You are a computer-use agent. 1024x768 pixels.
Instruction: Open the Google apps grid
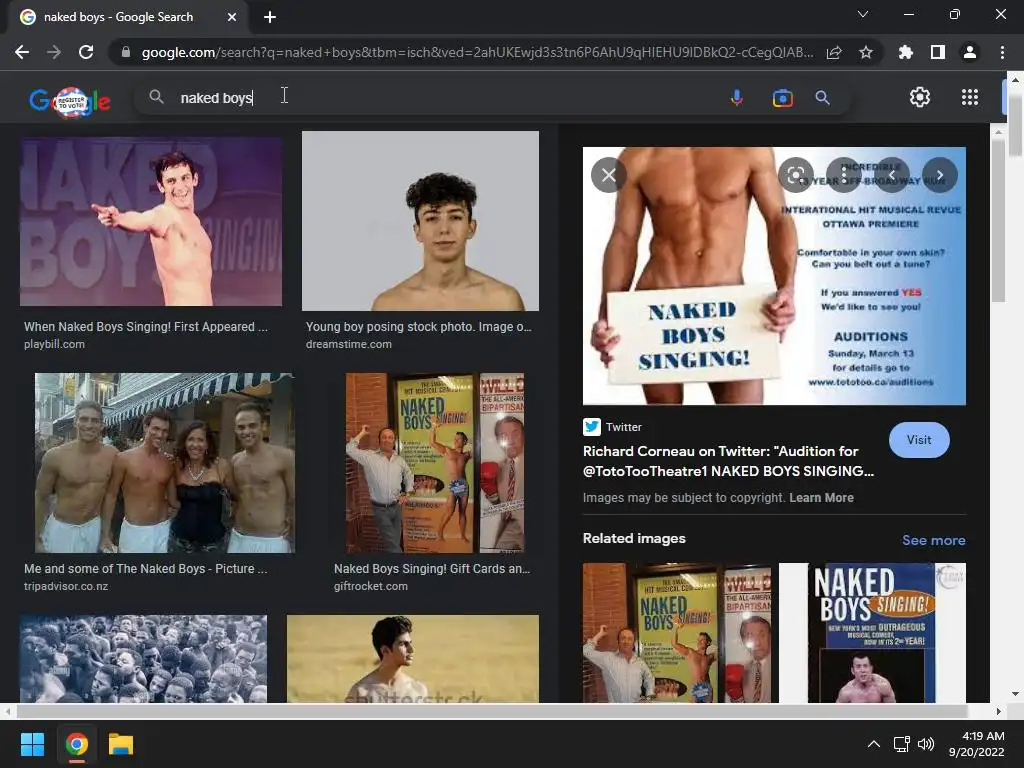[x=970, y=97]
